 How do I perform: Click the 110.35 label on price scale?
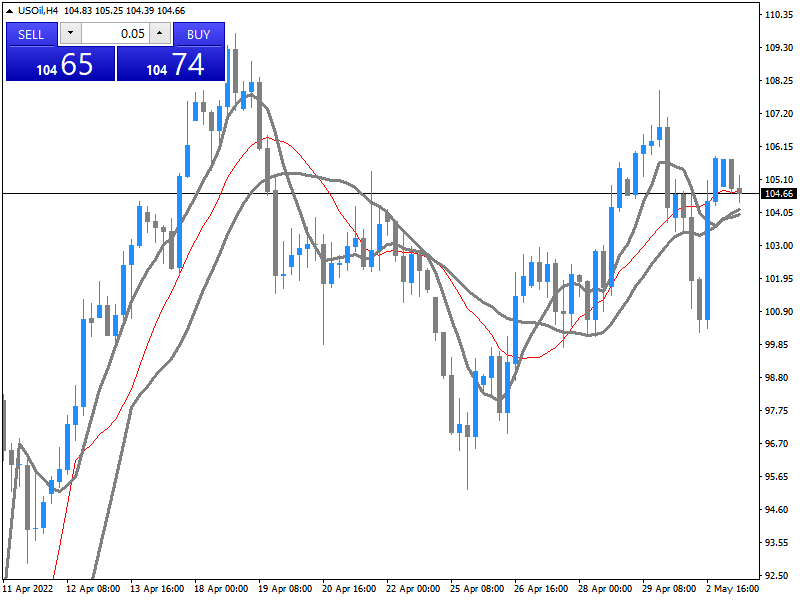coord(779,15)
